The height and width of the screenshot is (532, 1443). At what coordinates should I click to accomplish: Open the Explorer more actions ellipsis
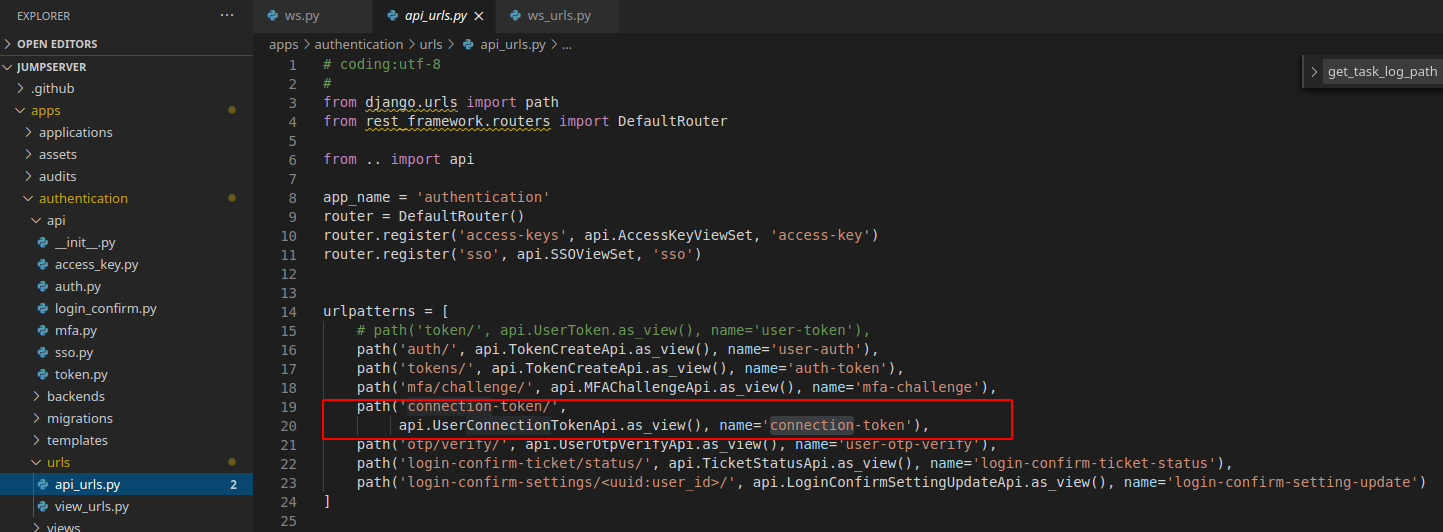228,16
